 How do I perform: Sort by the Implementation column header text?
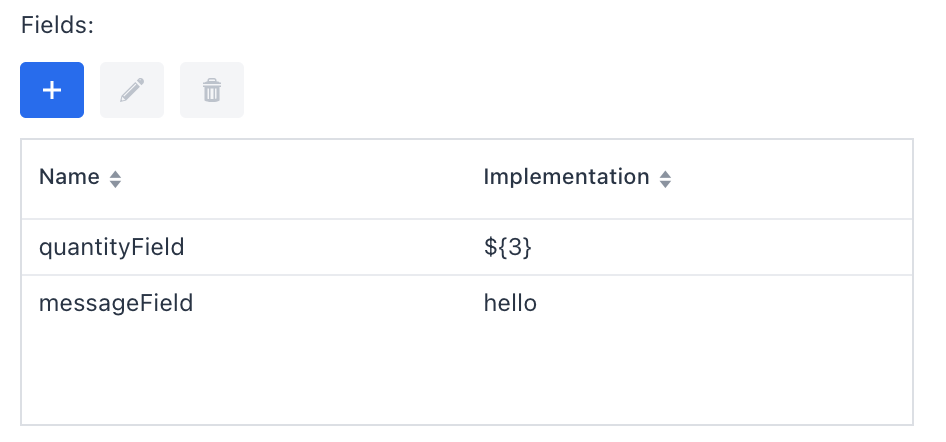pyautogui.click(x=566, y=178)
